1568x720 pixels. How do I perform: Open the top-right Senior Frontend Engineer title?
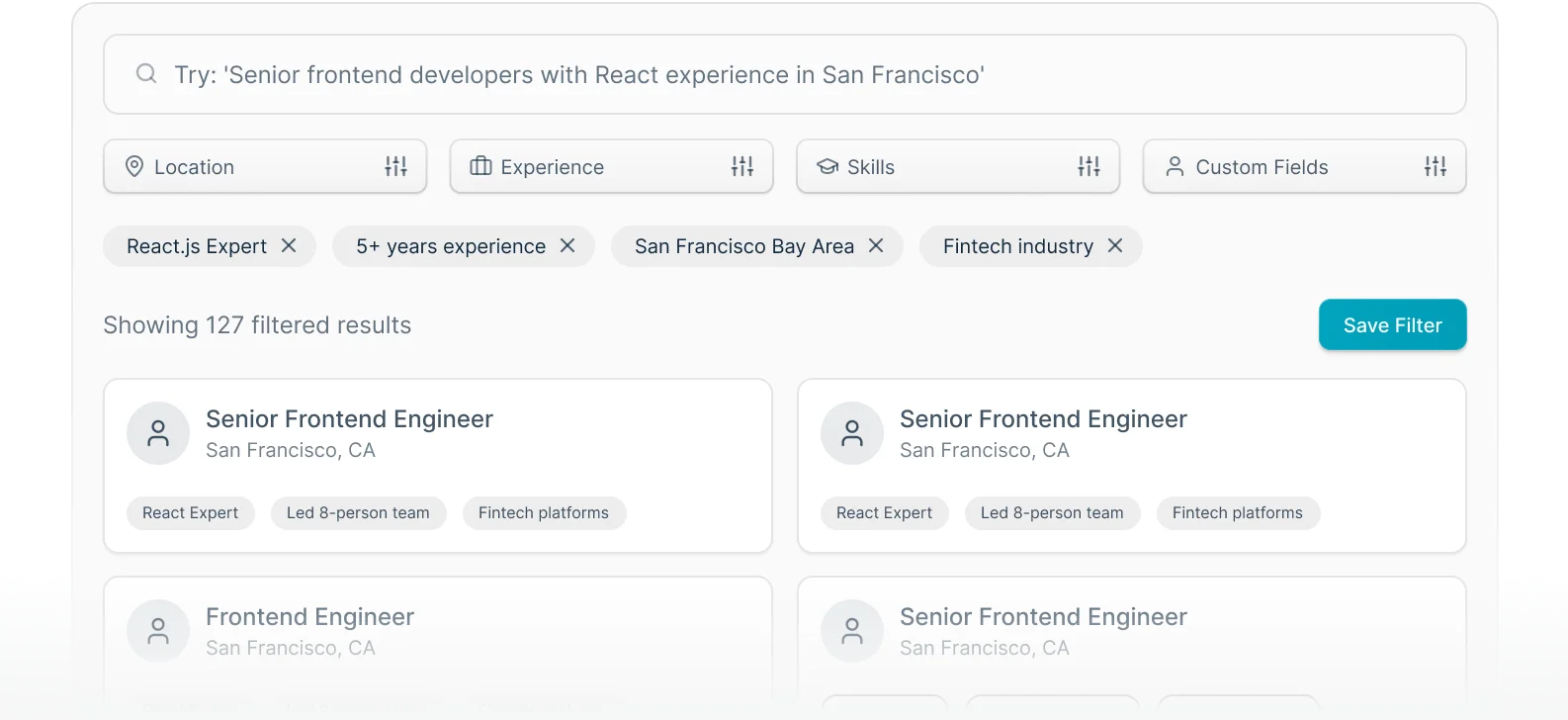tap(1043, 419)
